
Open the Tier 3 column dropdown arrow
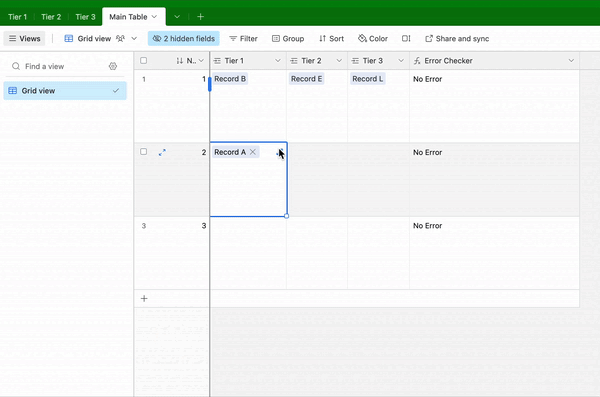tap(401, 61)
